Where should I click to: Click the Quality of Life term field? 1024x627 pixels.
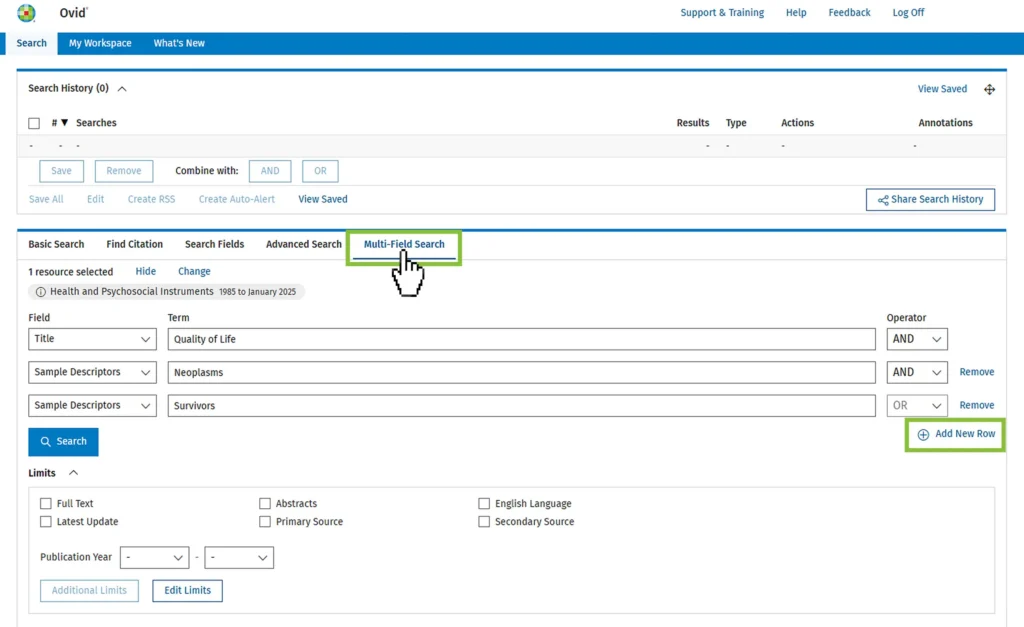(x=521, y=339)
